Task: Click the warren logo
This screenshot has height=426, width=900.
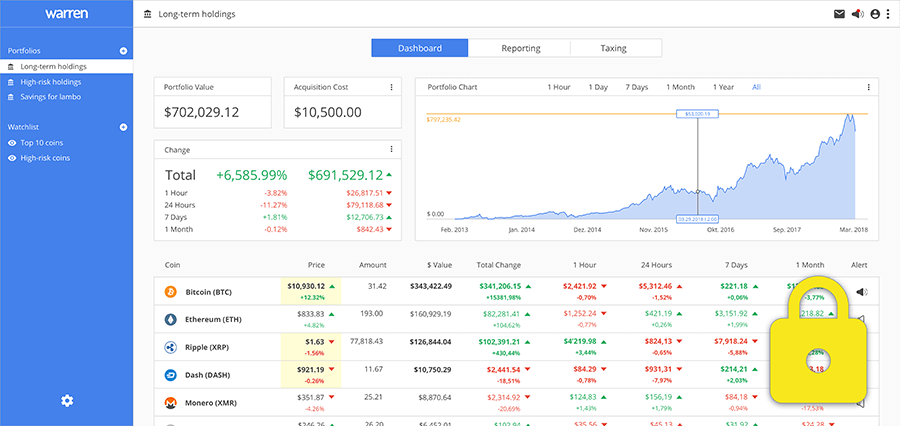Action: [67, 13]
